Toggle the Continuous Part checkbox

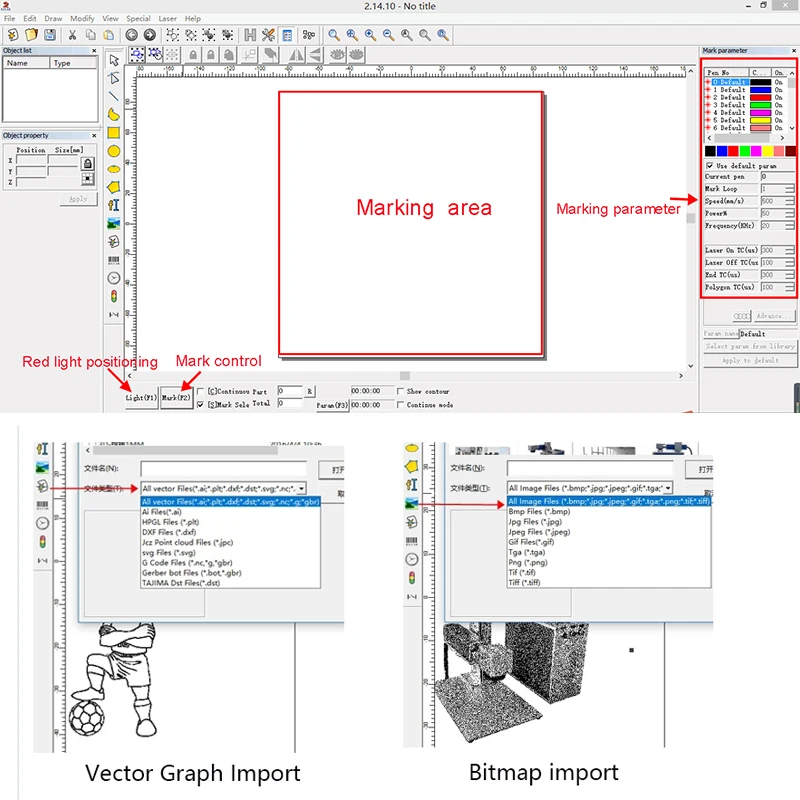click(201, 391)
